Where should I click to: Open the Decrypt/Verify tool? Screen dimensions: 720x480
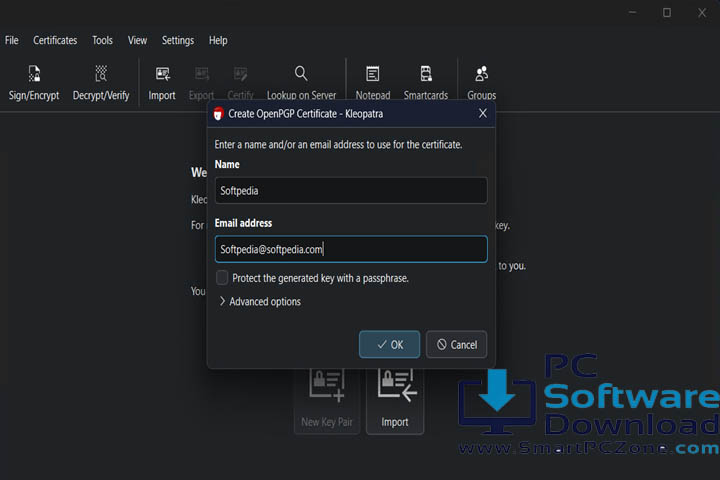tap(101, 83)
